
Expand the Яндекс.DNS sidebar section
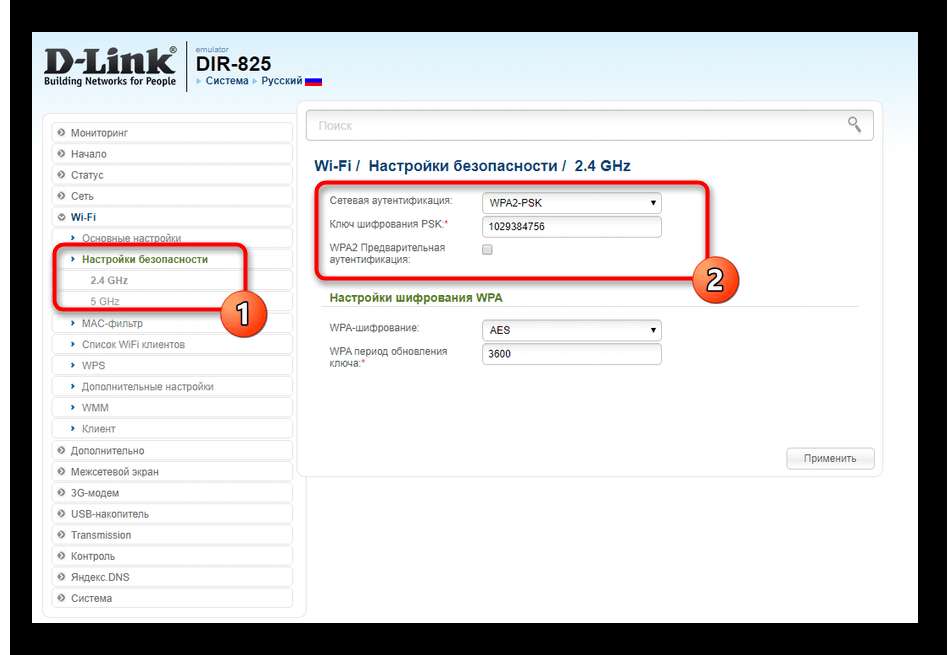pyautogui.click(x=172, y=577)
